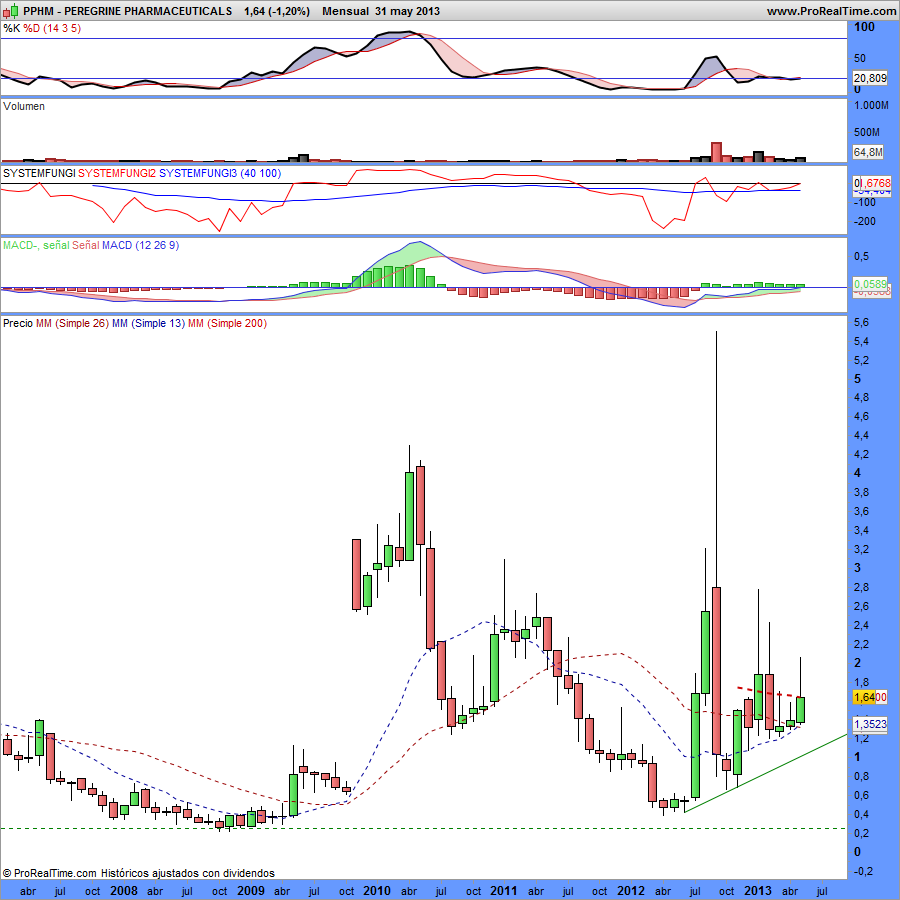
Task: Click the 5,6 level on the price axis
Action: (x=861, y=323)
